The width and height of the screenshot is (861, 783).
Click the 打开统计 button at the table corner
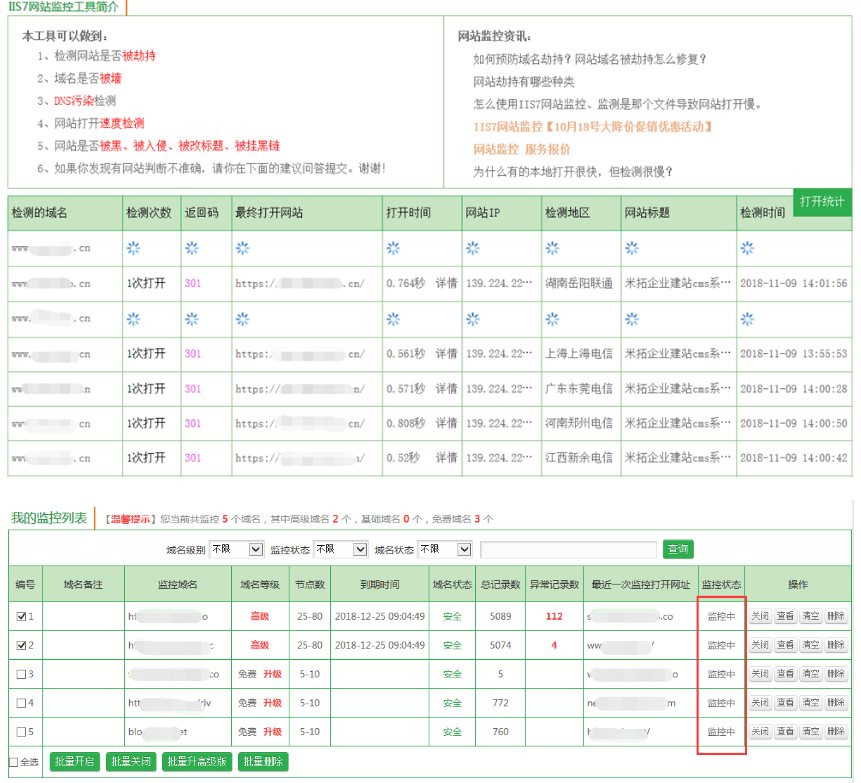tap(824, 200)
